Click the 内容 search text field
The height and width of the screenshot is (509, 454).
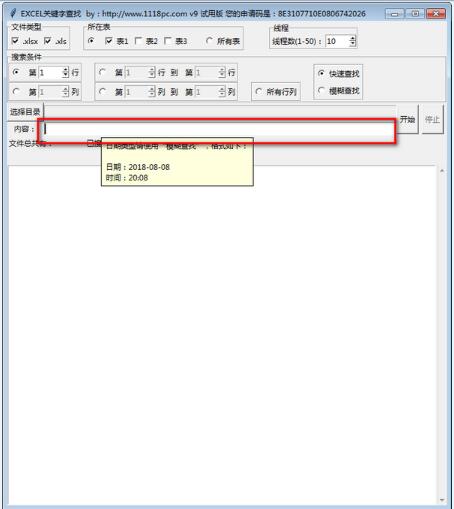point(217,129)
